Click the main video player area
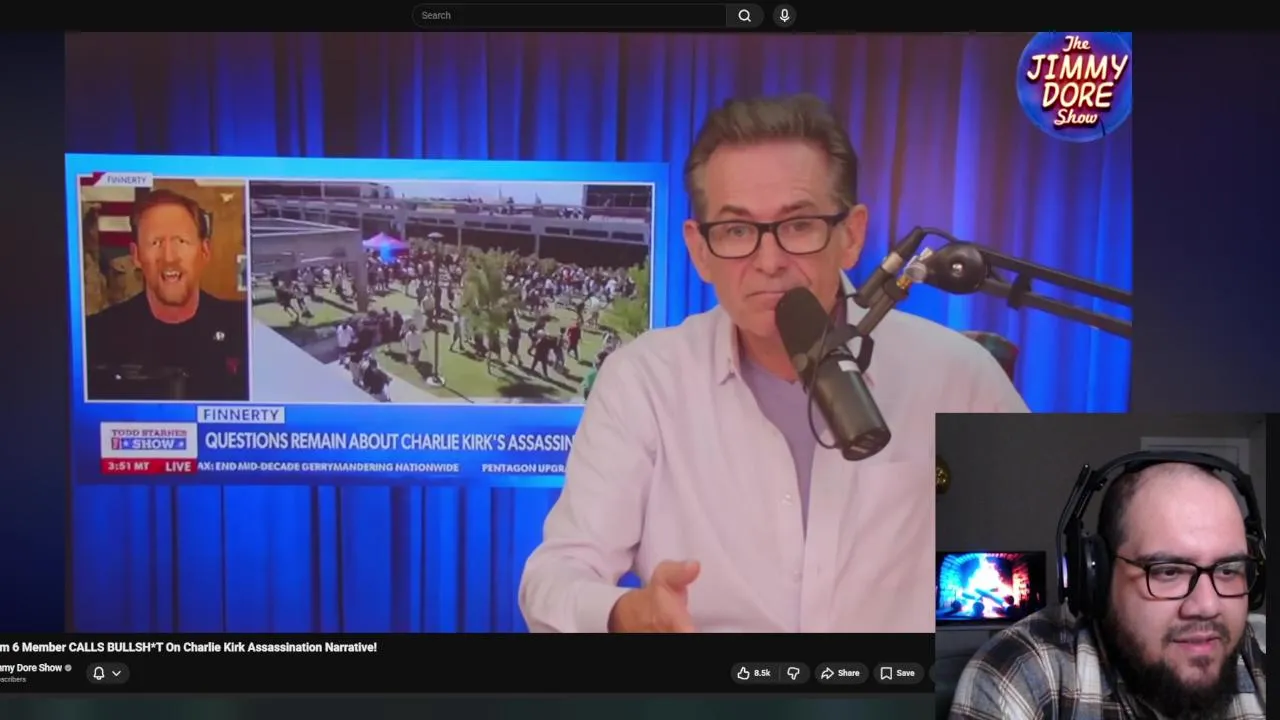Image resolution: width=1280 pixels, height=720 pixels. coord(598,332)
